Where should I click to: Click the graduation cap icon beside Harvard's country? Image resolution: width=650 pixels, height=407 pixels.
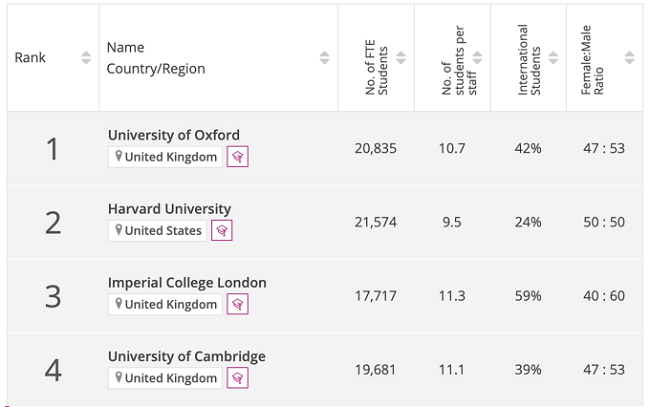click(222, 231)
